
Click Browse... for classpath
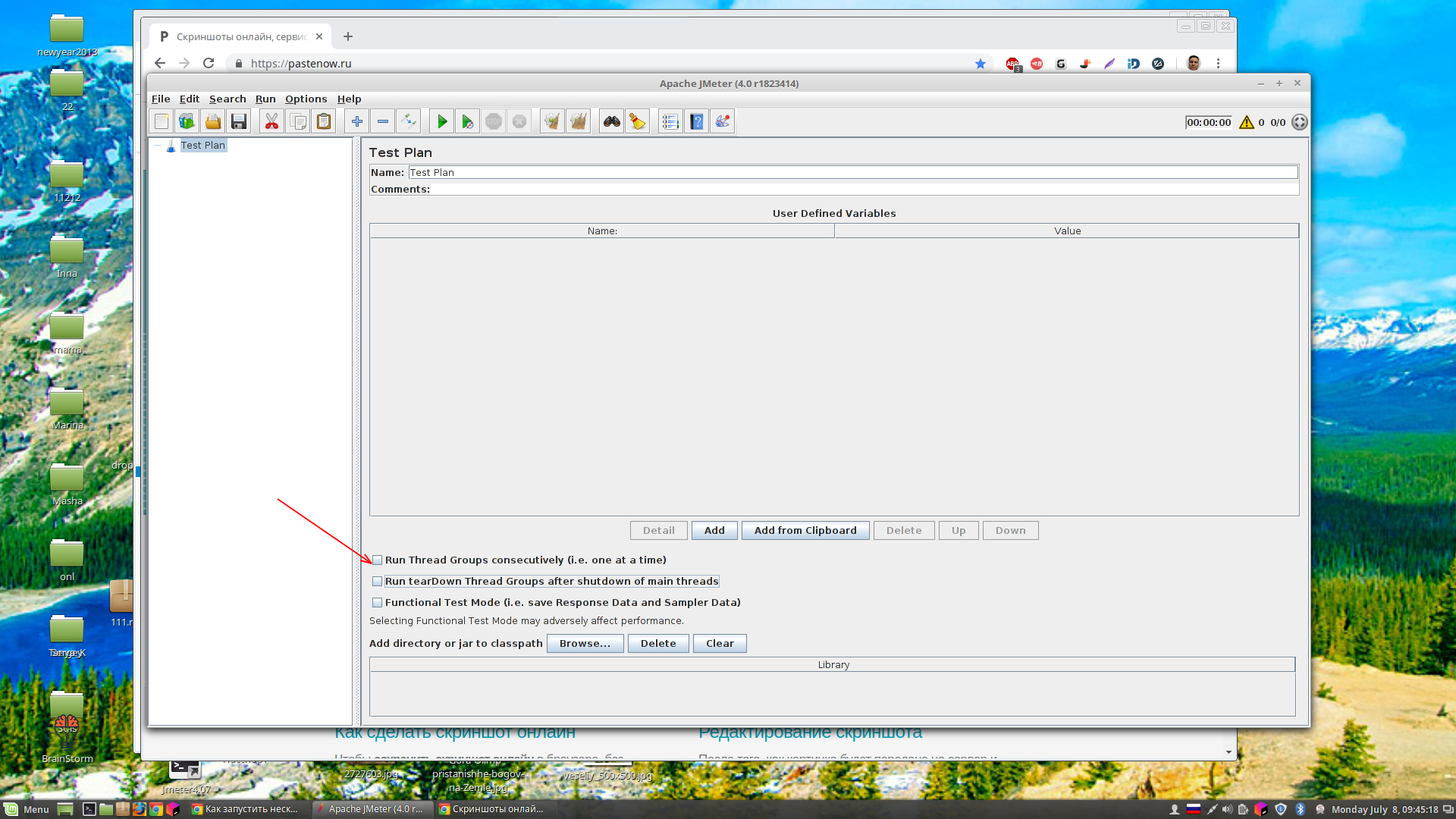[585, 644]
